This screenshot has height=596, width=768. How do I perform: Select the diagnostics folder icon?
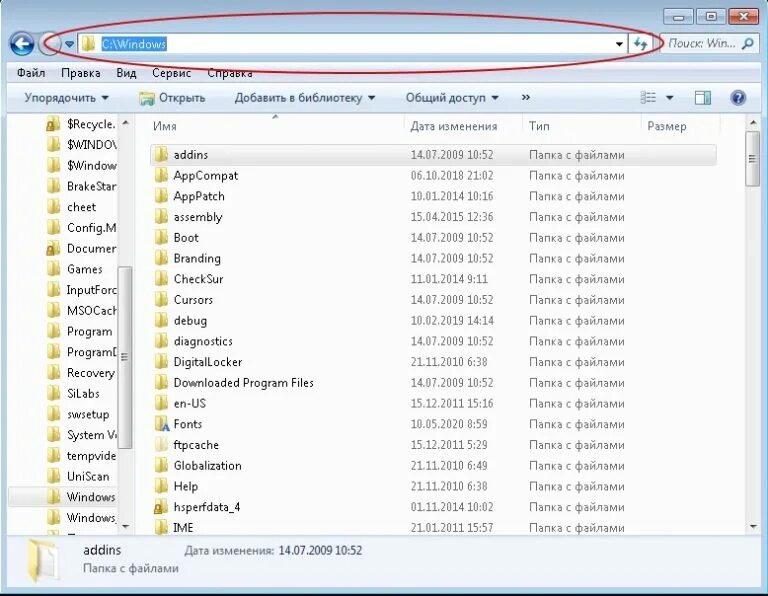[161, 341]
